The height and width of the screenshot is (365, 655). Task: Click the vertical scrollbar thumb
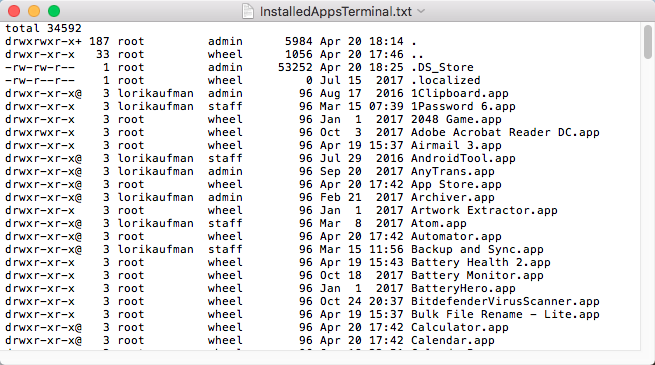(x=648, y=41)
